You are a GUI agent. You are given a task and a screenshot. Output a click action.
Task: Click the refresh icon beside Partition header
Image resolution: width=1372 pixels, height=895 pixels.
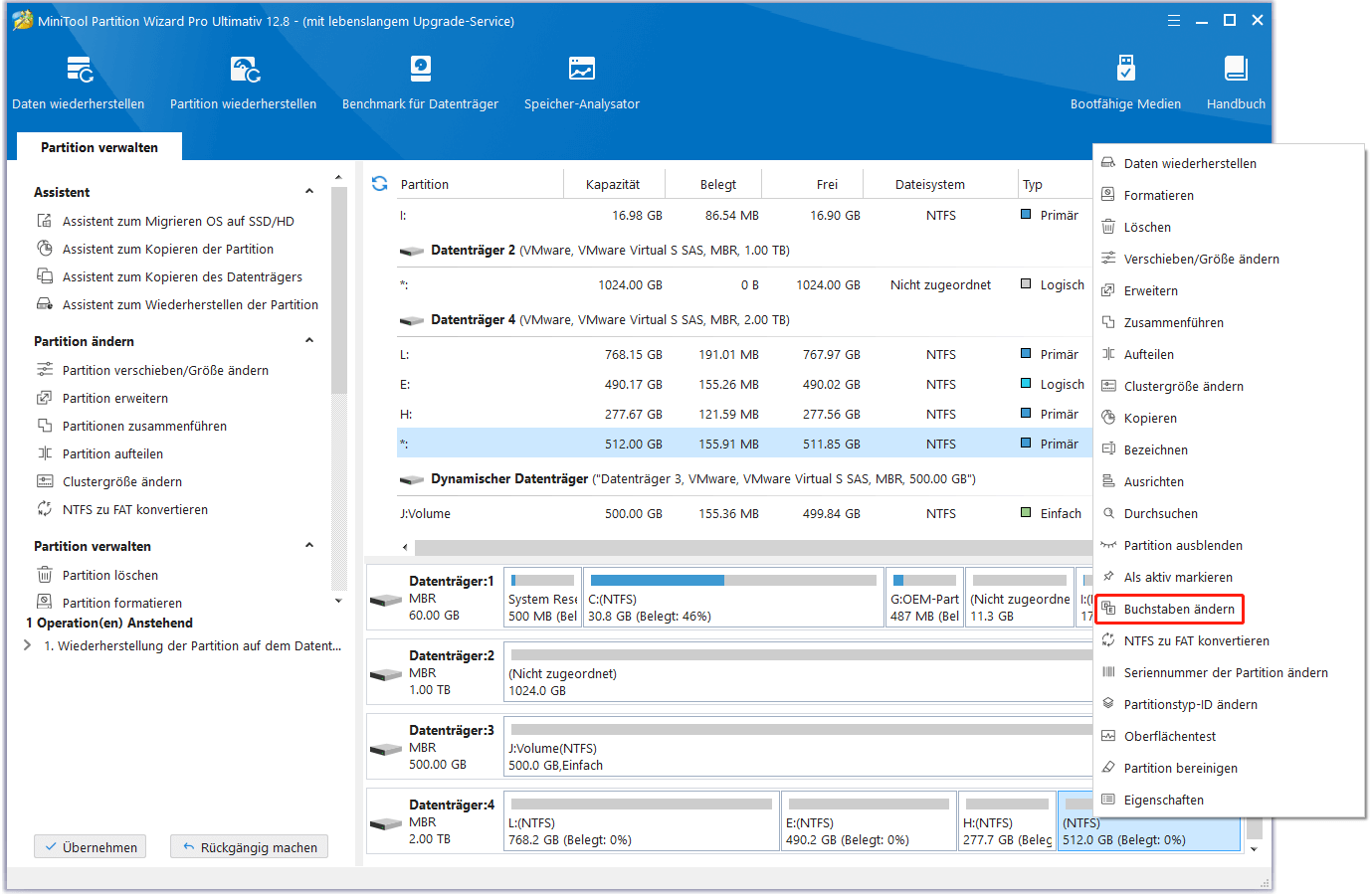[x=379, y=184]
